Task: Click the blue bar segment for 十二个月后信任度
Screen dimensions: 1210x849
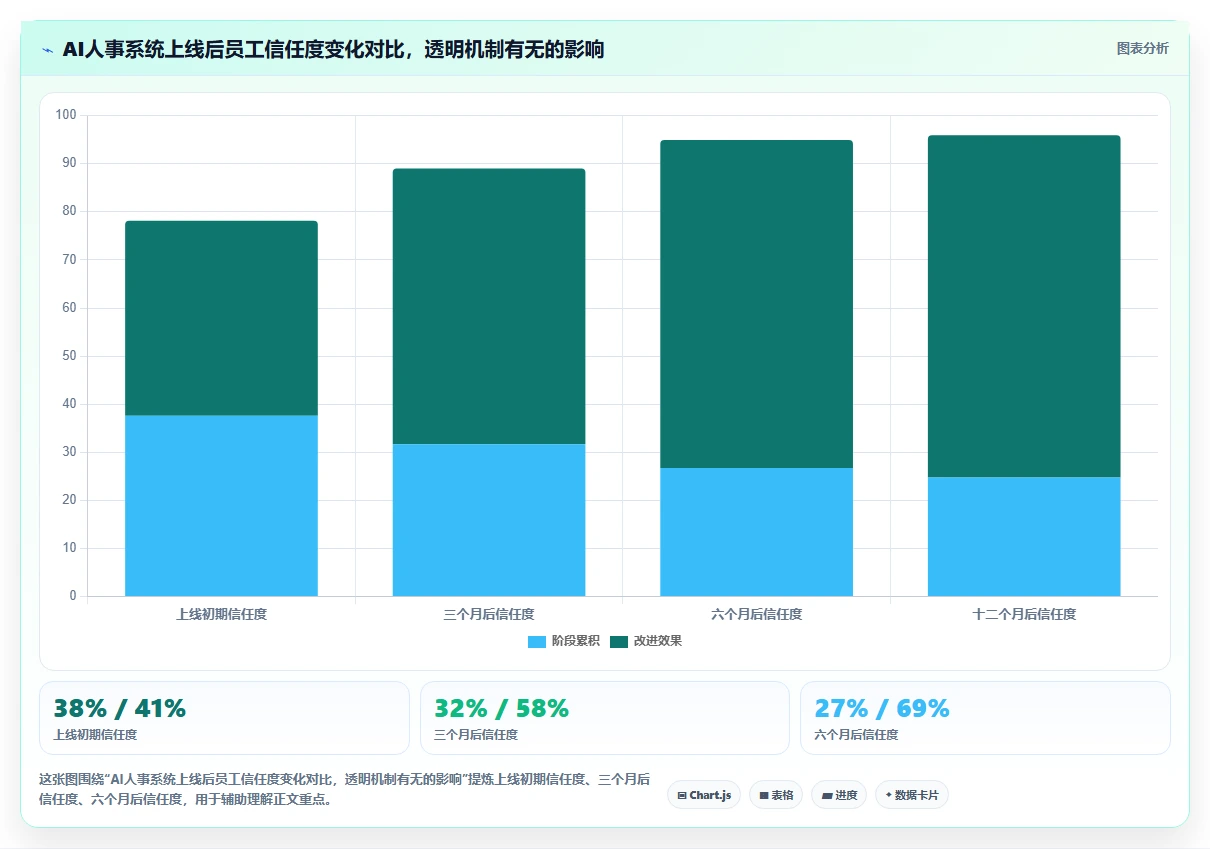Action: pyautogui.click(x=1024, y=537)
